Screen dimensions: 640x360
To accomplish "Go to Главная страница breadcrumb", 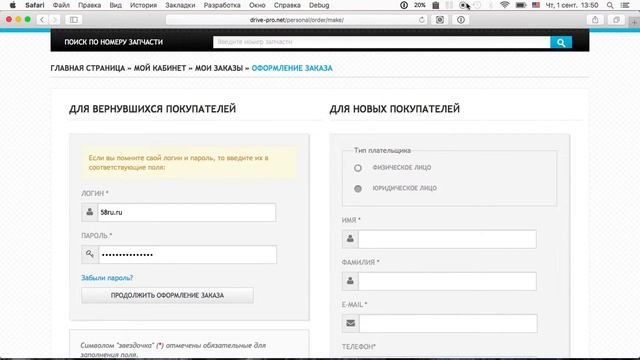I will pyautogui.click(x=88, y=68).
